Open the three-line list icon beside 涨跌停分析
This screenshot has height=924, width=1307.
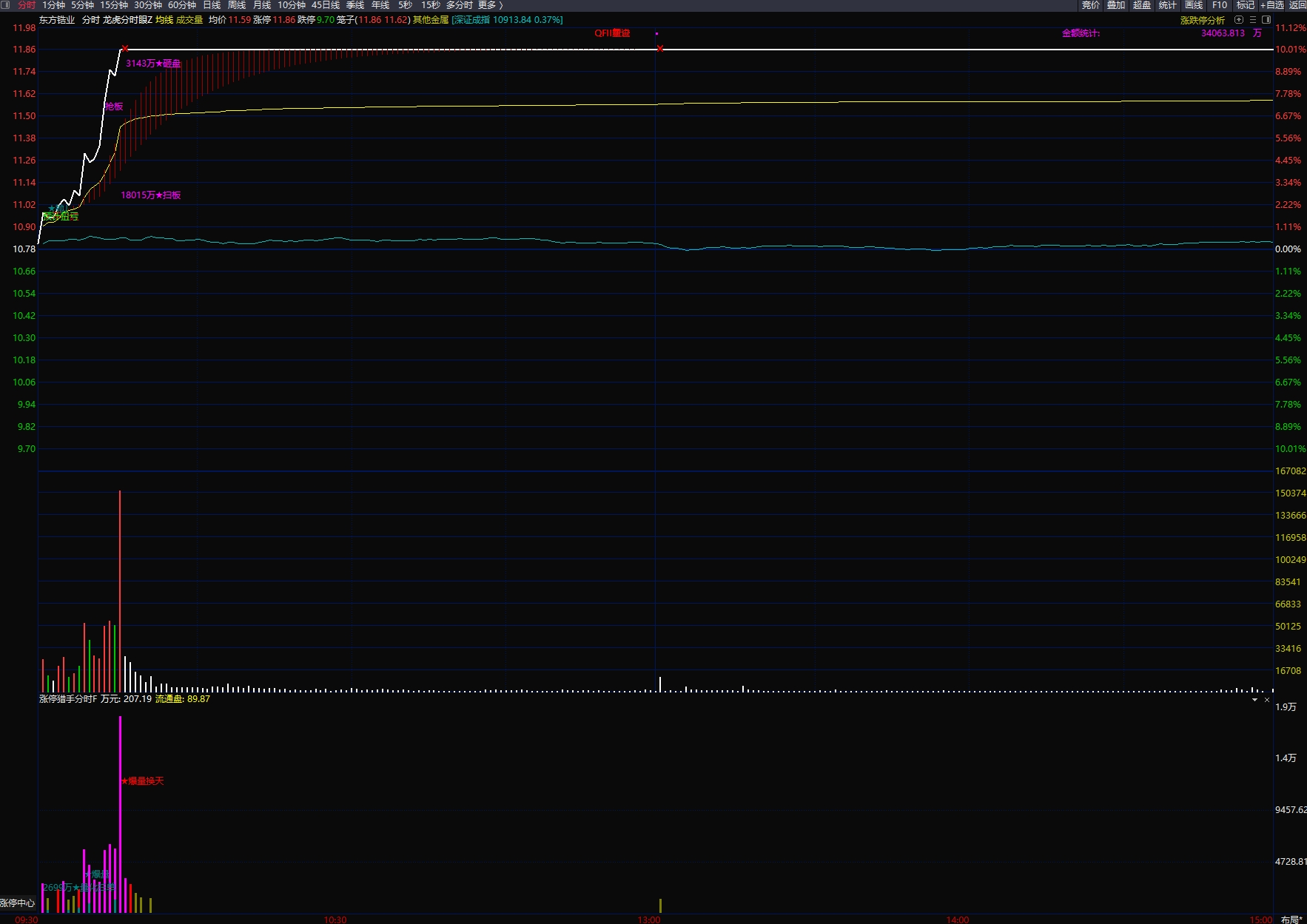pos(1253,20)
